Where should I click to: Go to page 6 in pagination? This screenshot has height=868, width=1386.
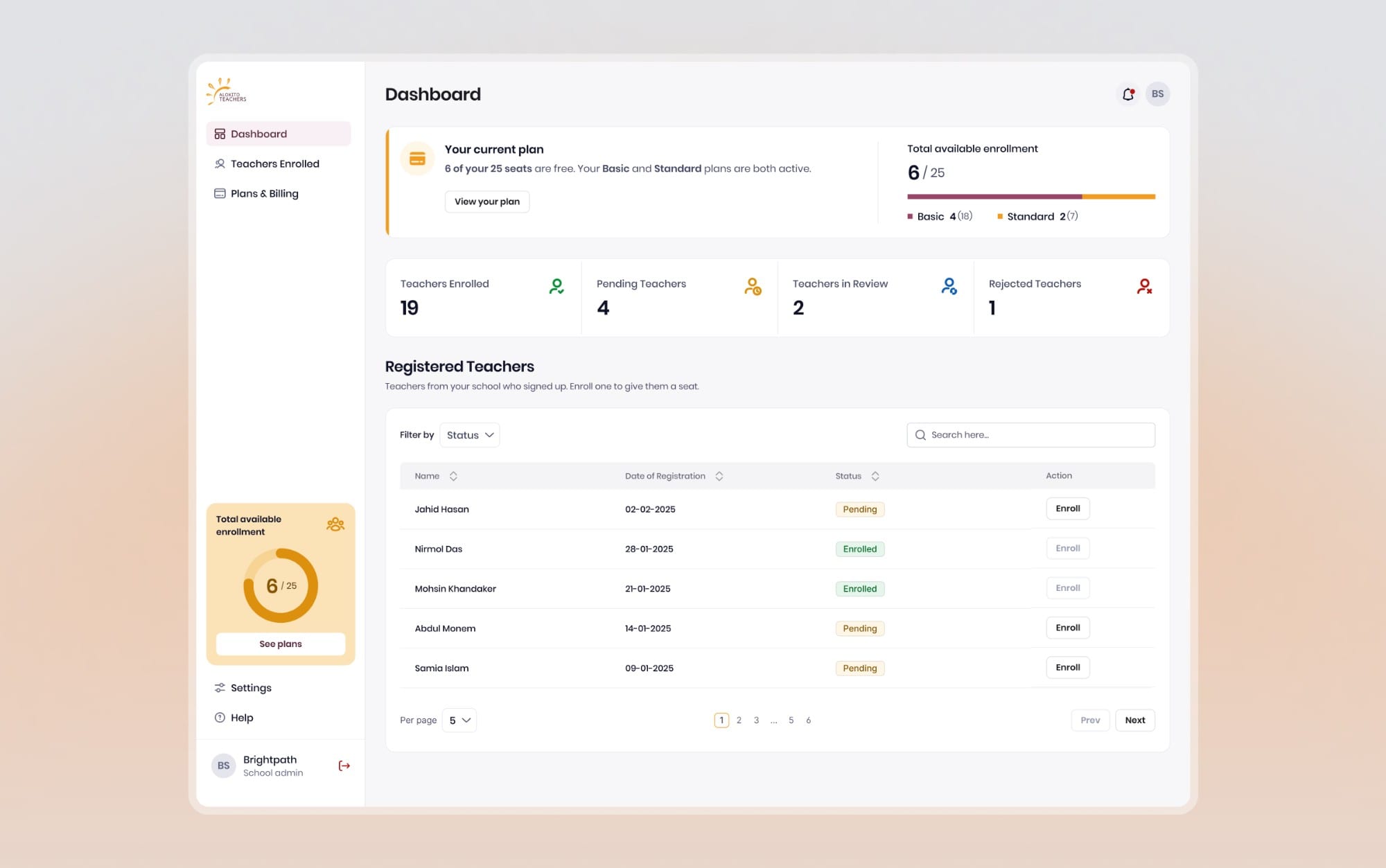click(x=808, y=720)
